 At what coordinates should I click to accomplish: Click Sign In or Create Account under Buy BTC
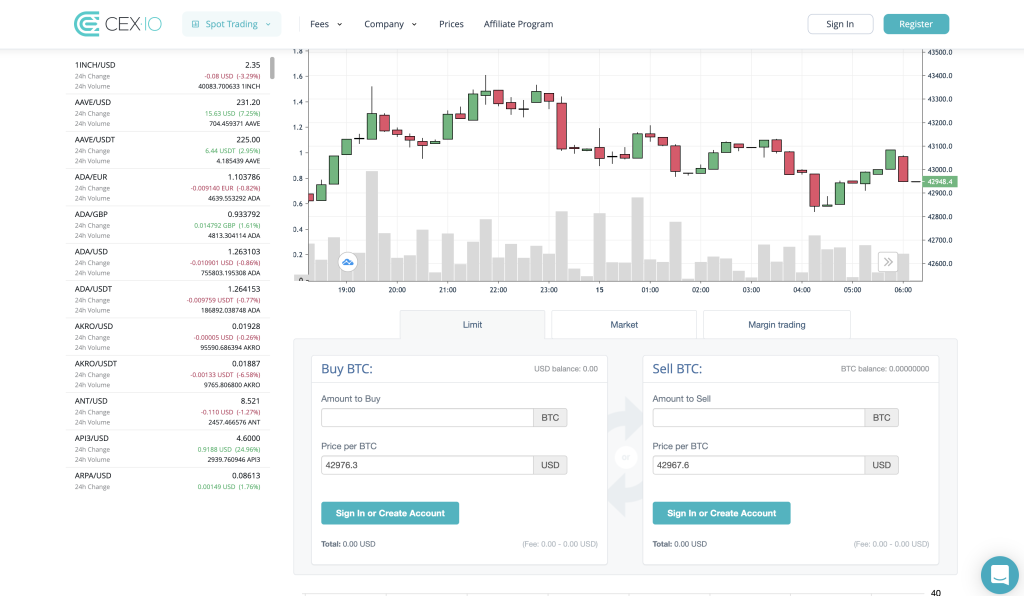(x=390, y=513)
